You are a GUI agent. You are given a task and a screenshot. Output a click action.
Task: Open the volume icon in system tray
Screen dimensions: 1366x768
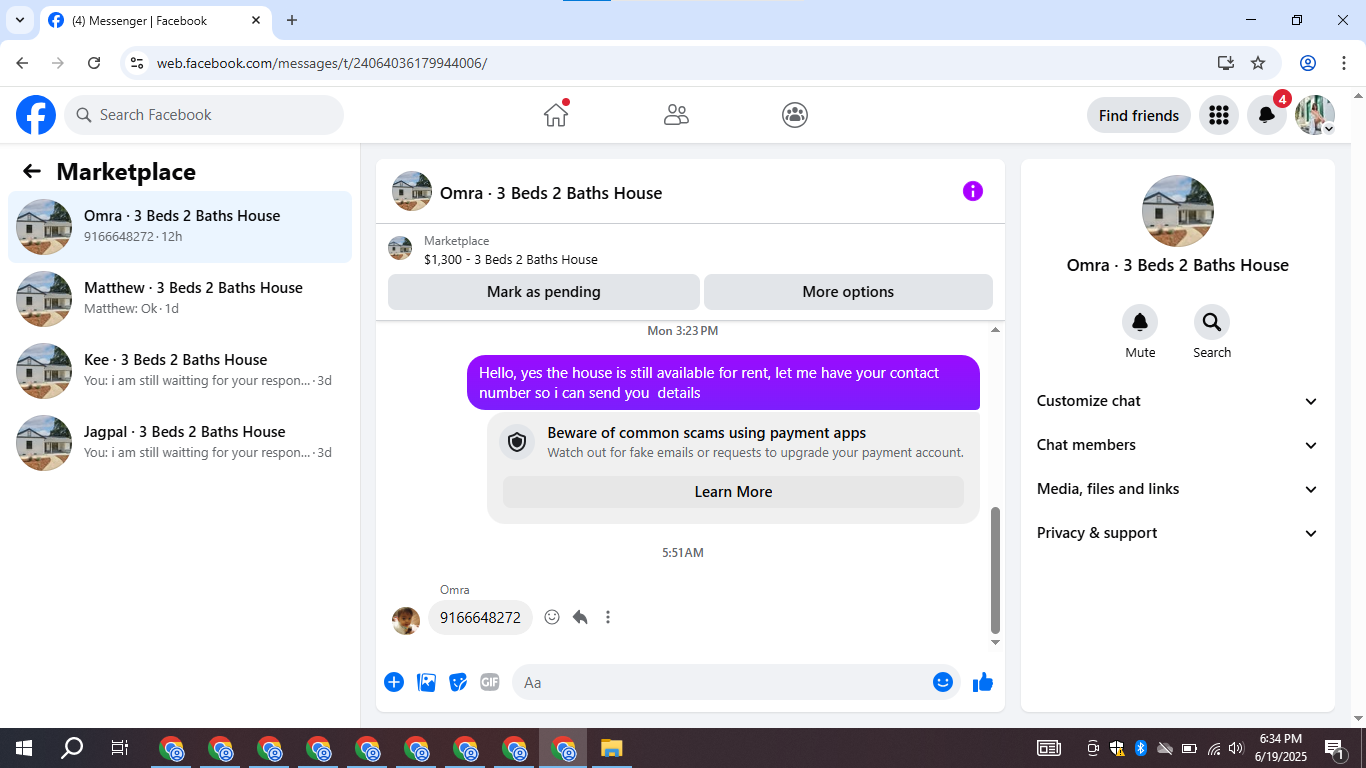click(1237, 748)
